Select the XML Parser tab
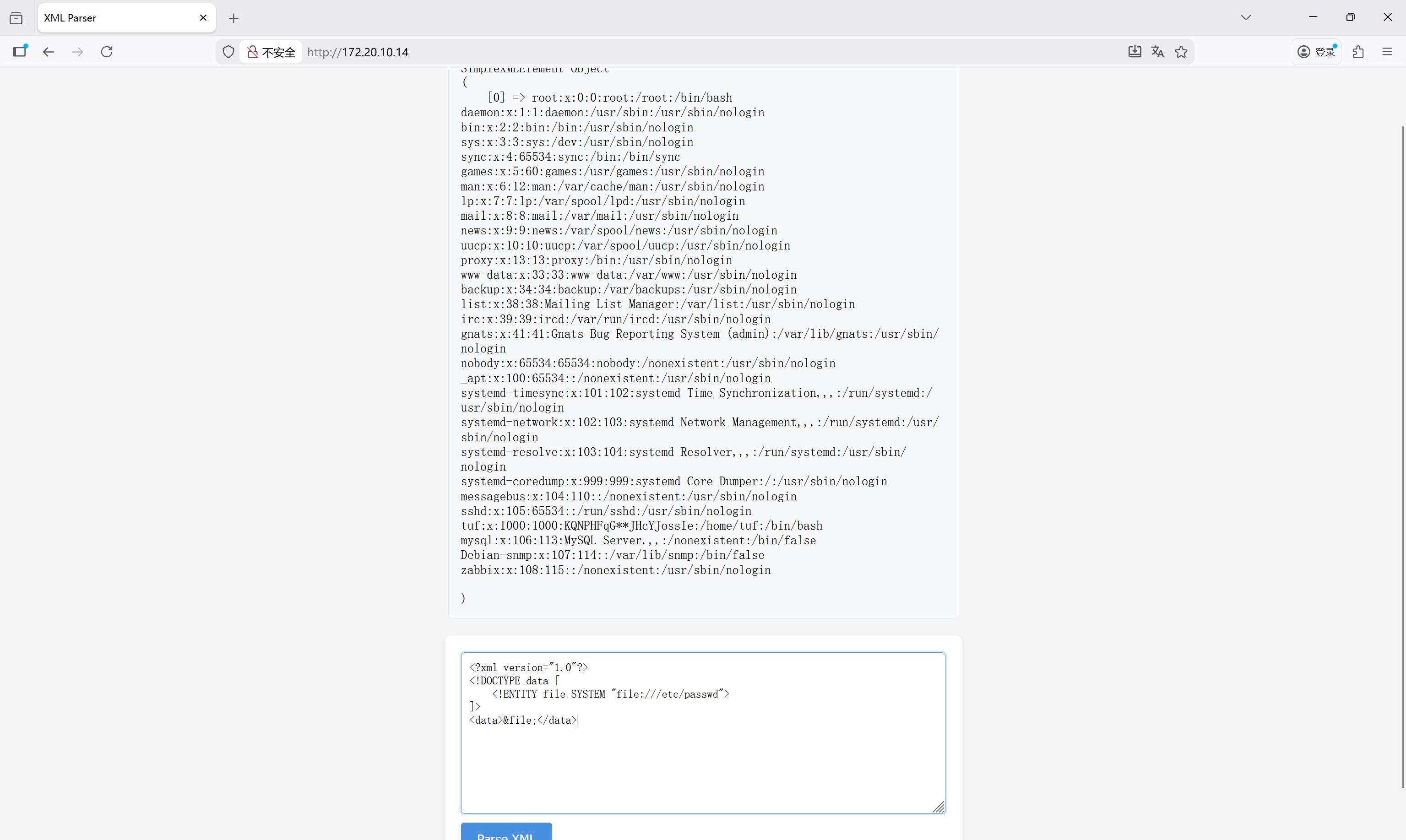The image size is (1406, 840). 113,18
